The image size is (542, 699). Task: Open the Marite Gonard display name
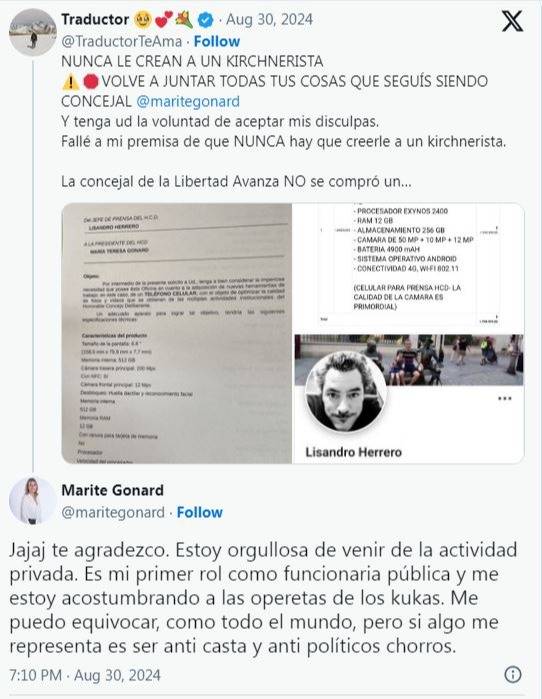tap(112, 490)
